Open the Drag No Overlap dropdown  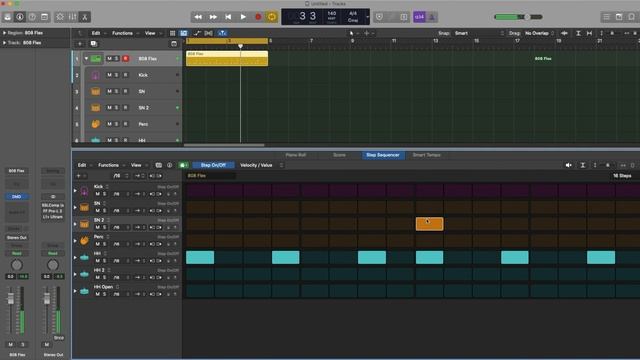pyautogui.click(x=540, y=33)
